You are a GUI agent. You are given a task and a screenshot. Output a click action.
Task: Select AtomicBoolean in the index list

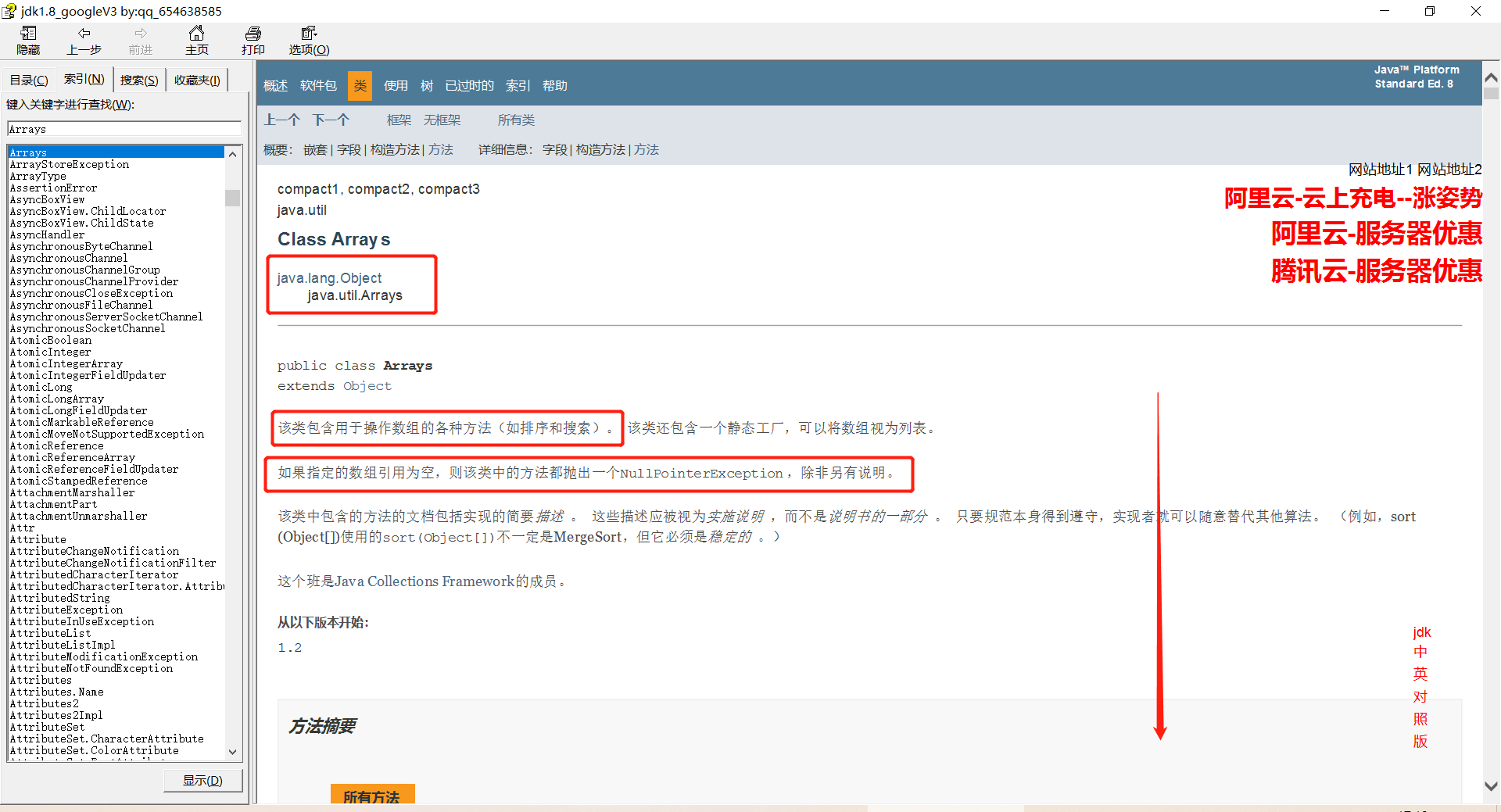(x=51, y=340)
